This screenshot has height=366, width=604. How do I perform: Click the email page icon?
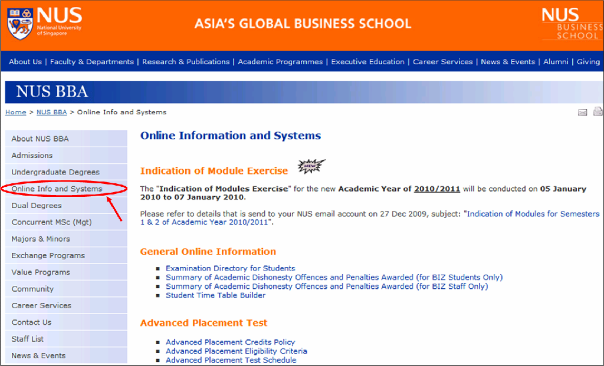[x=582, y=112]
